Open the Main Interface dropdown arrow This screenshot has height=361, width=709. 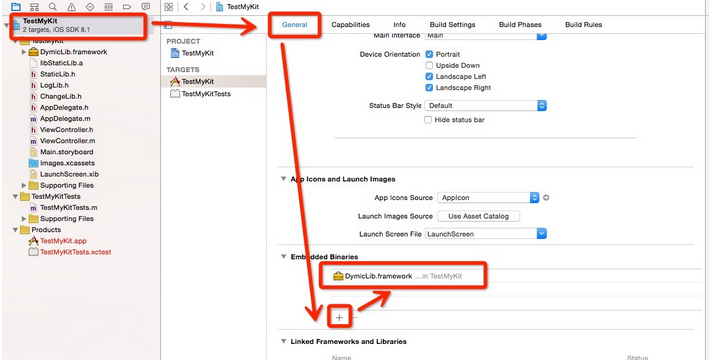(542, 35)
